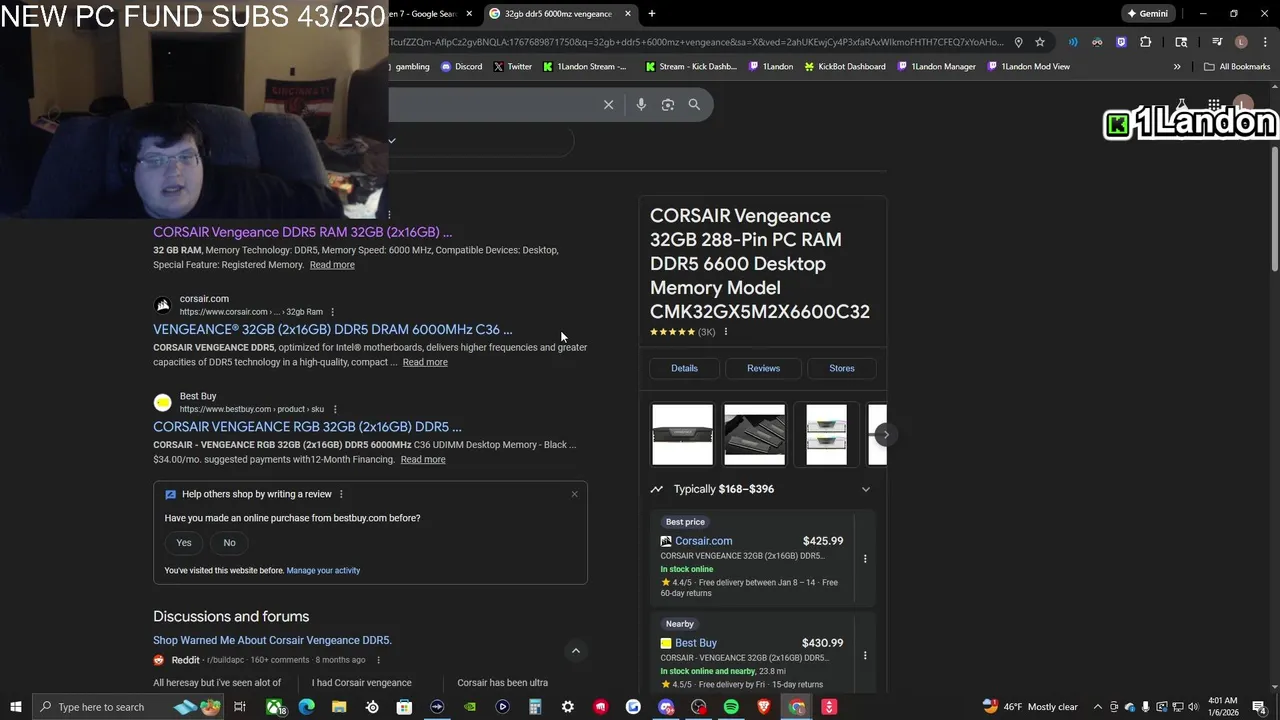1280x720 pixels.
Task: Open the Twitch extension icon in toolbar
Action: pos(1121,42)
